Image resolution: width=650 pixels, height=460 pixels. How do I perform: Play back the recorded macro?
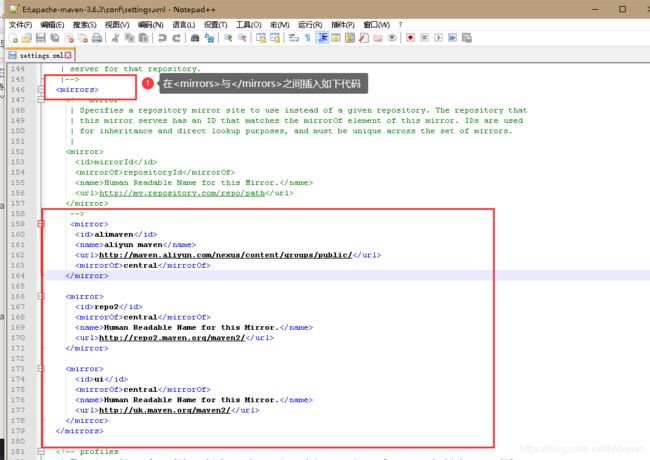439,38
